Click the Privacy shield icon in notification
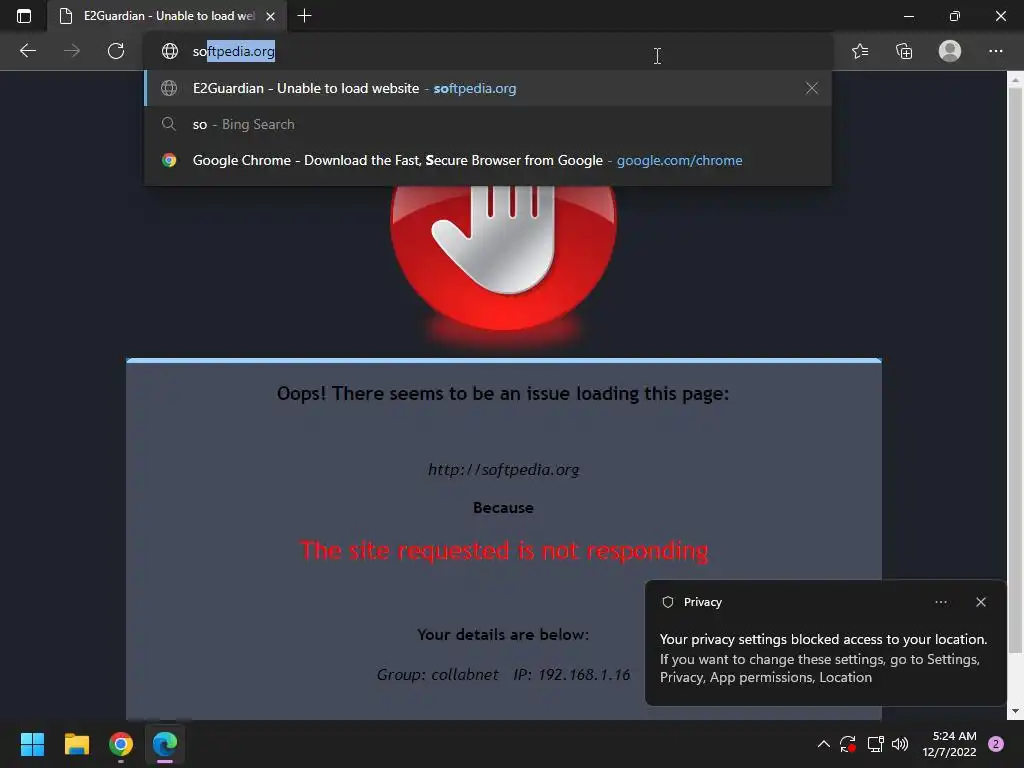The height and width of the screenshot is (768, 1024). click(x=667, y=602)
